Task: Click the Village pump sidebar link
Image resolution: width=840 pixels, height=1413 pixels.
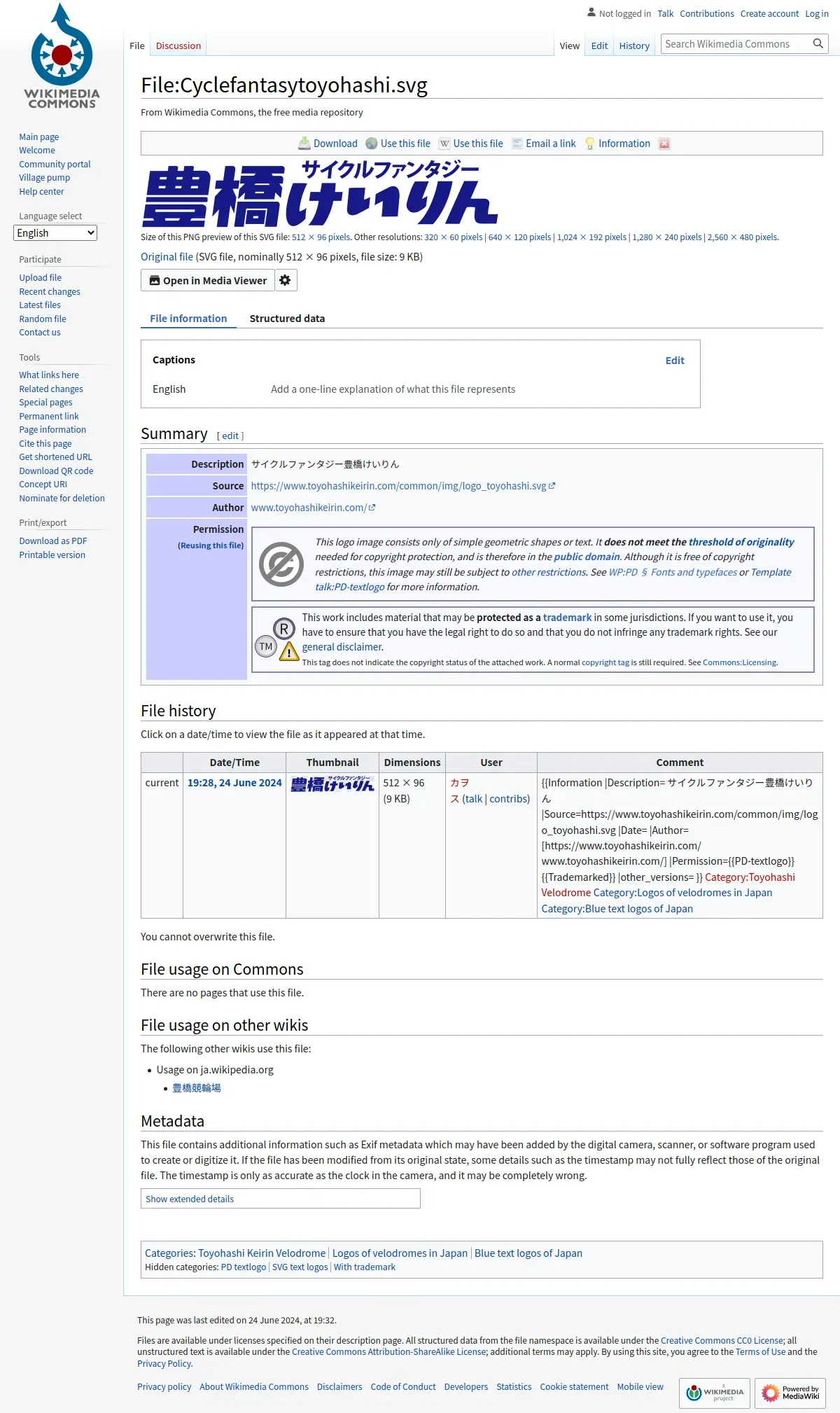Action: (44, 178)
